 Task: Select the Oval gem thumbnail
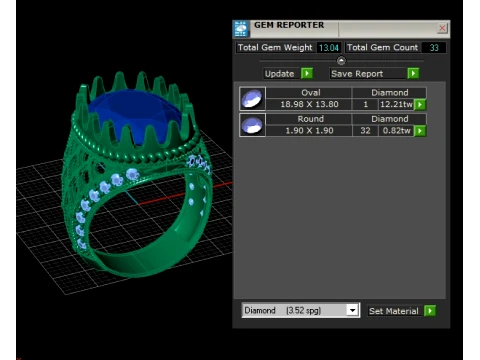coord(252,99)
